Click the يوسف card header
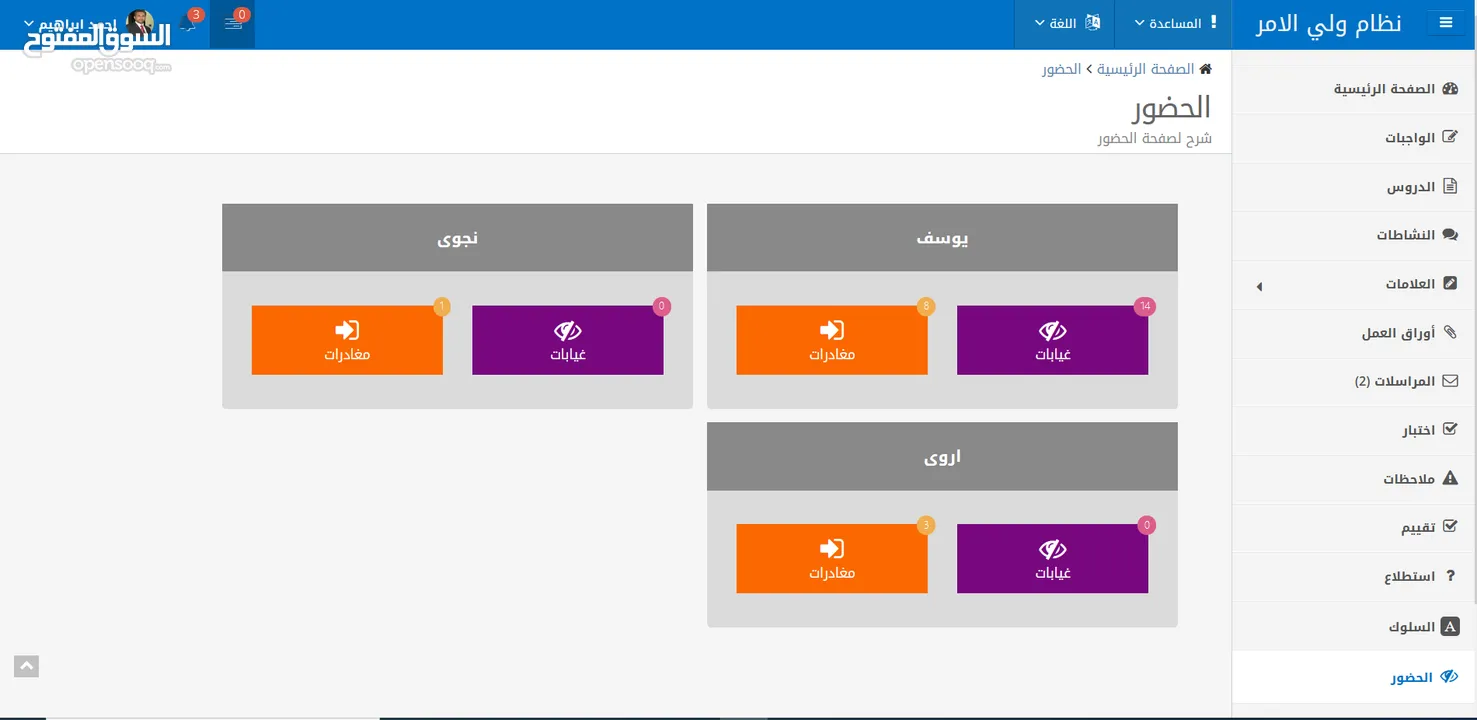The width and height of the screenshot is (1477, 720). pyautogui.click(x=942, y=238)
